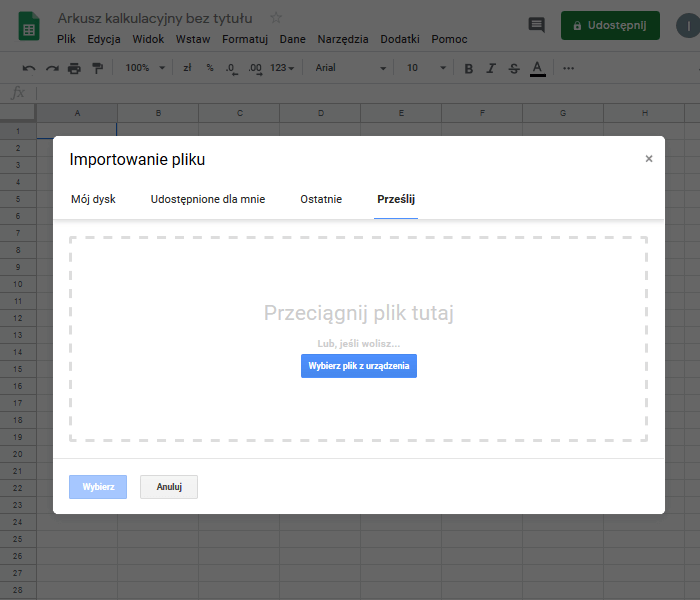Viewport: 700px width, 600px height.
Task: Toggle italic text formatting
Action: (491, 68)
